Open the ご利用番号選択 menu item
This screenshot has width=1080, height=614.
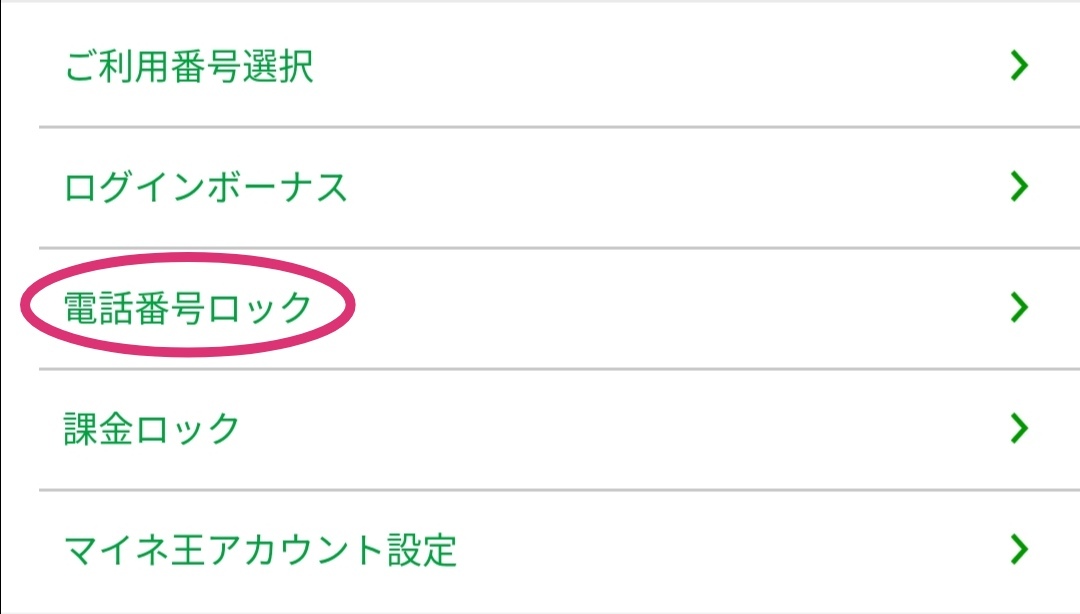(x=540, y=67)
